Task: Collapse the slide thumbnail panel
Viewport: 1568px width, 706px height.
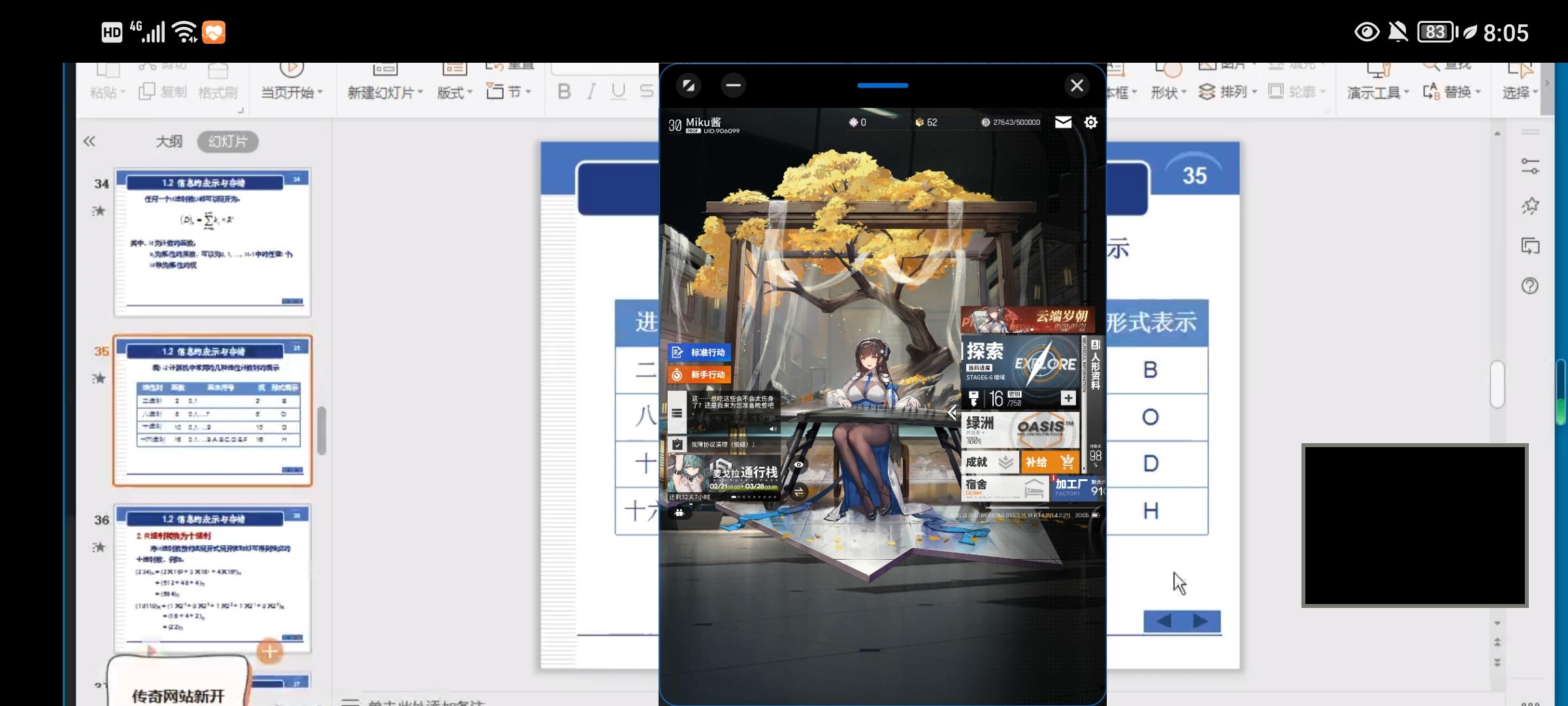Action: [x=90, y=141]
